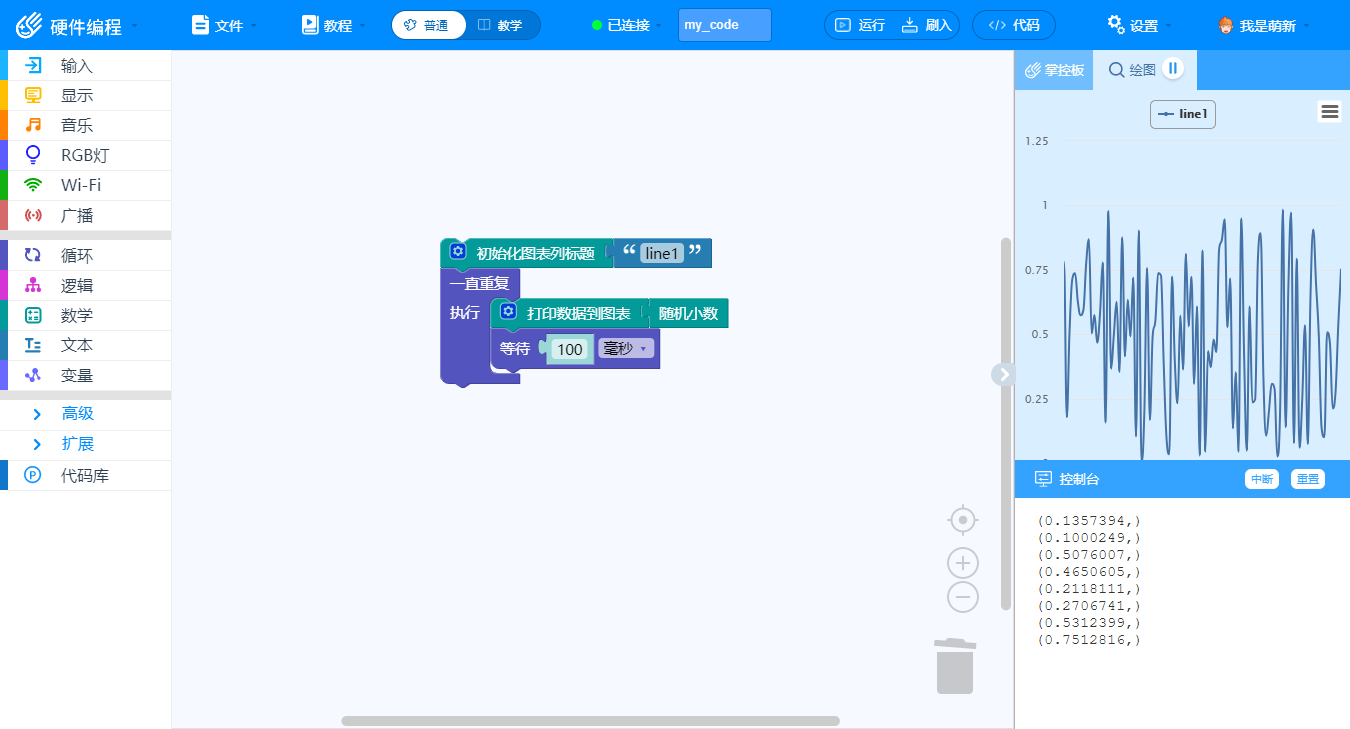Open the chart hamburger menu
The width and height of the screenshot is (1350, 729).
tap(1330, 112)
